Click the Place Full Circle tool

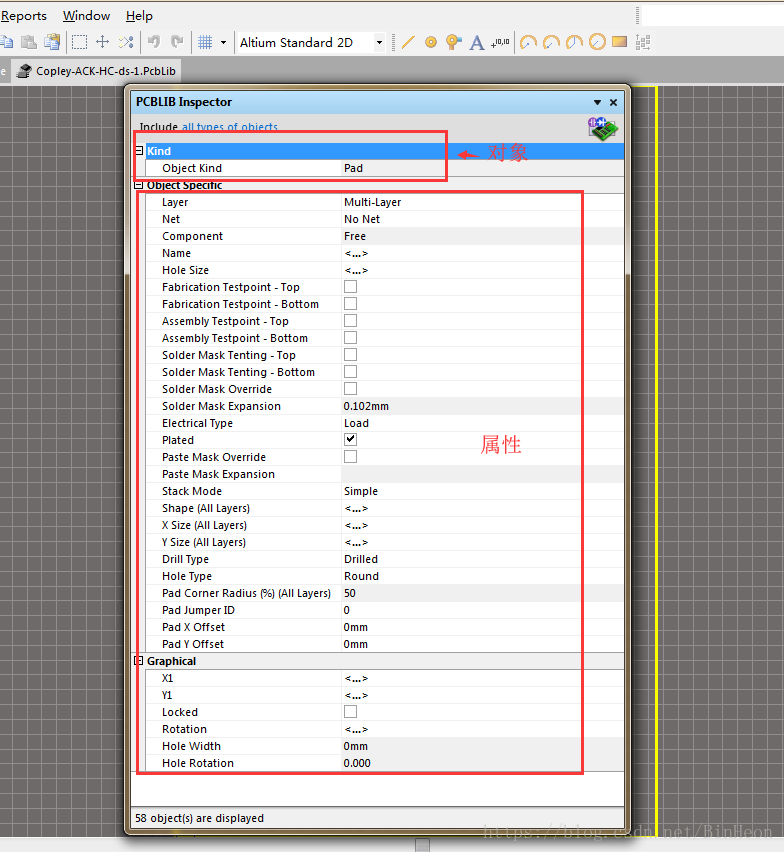597,42
